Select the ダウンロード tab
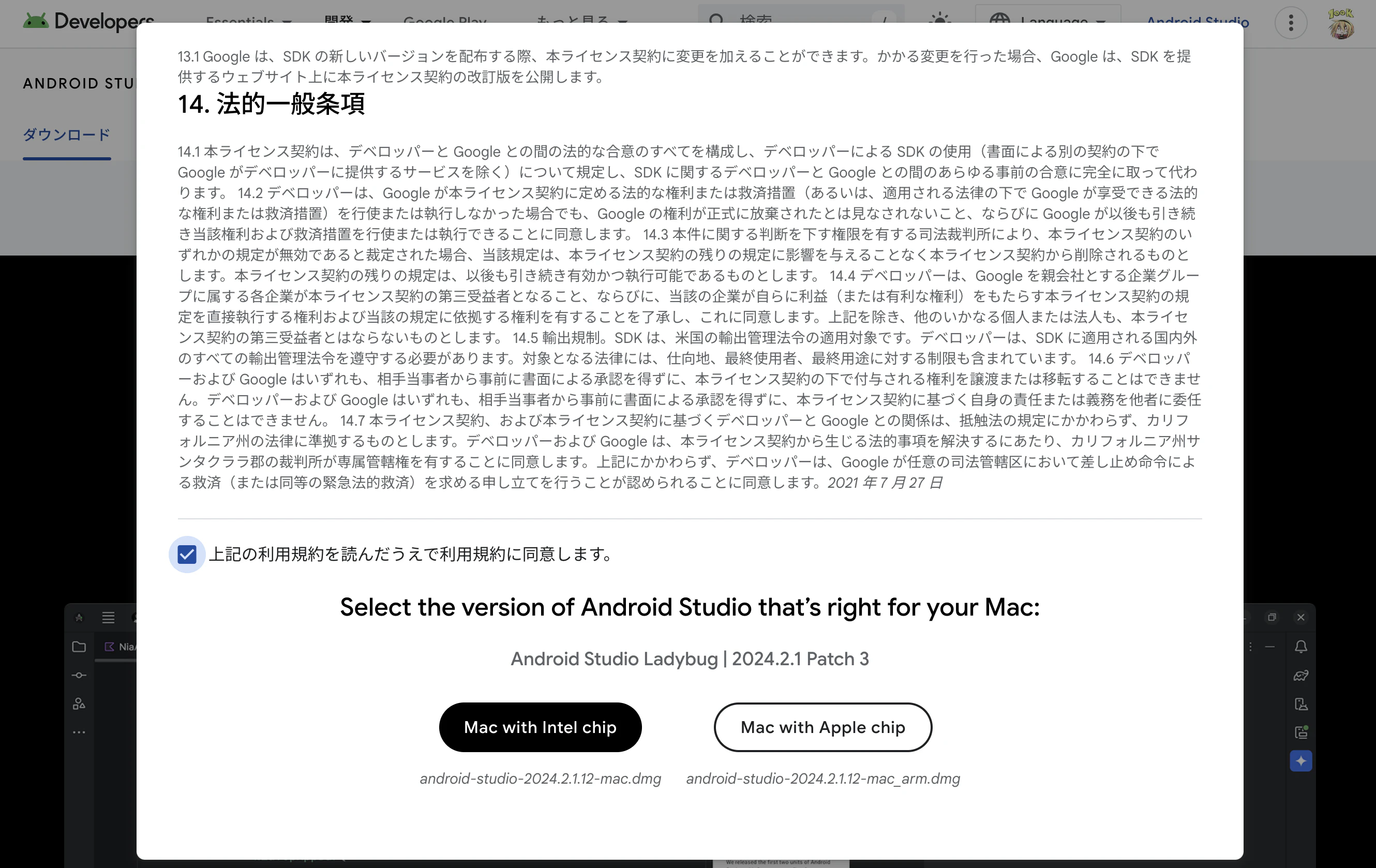This screenshot has width=1376, height=868. 66,135
